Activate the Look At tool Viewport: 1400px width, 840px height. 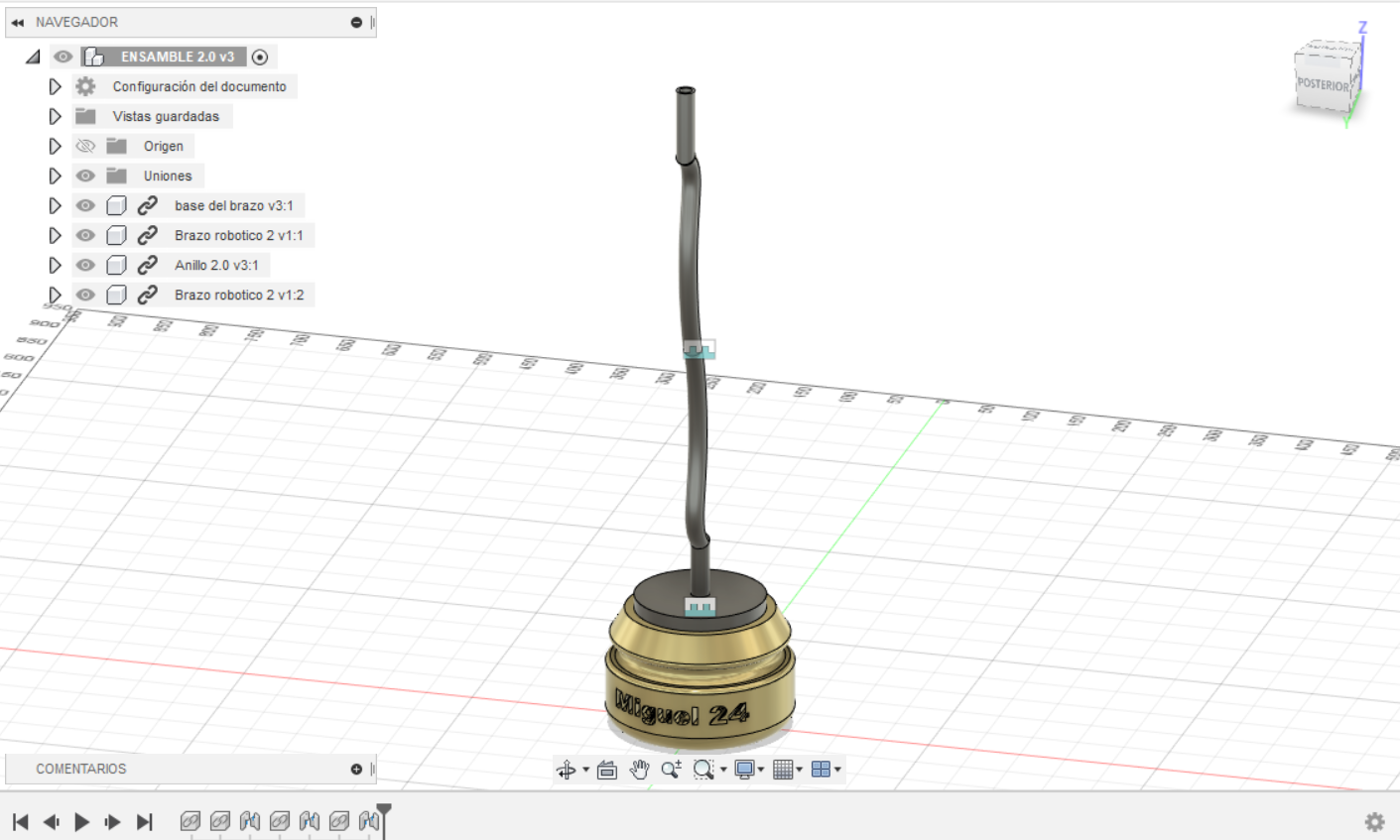click(606, 769)
